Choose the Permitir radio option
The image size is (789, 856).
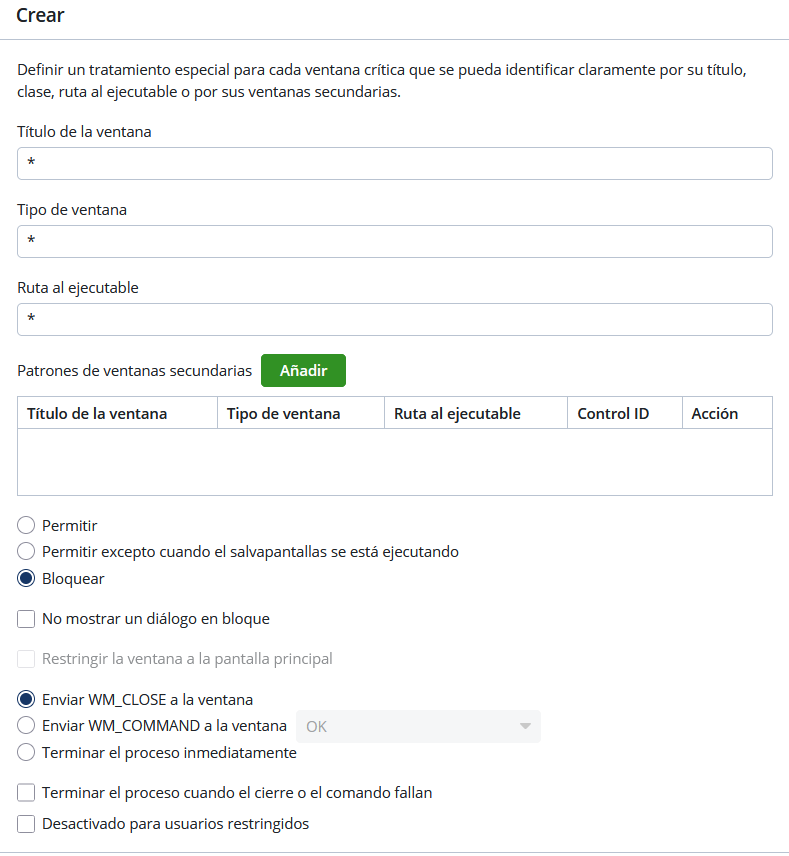[26, 525]
